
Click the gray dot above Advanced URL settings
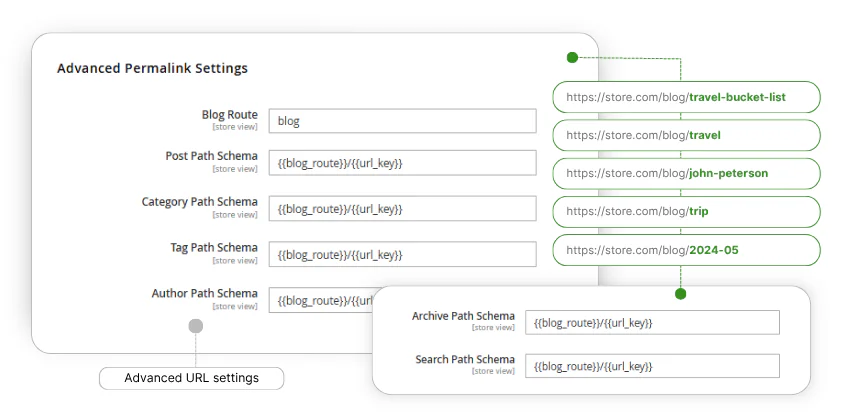196,325
